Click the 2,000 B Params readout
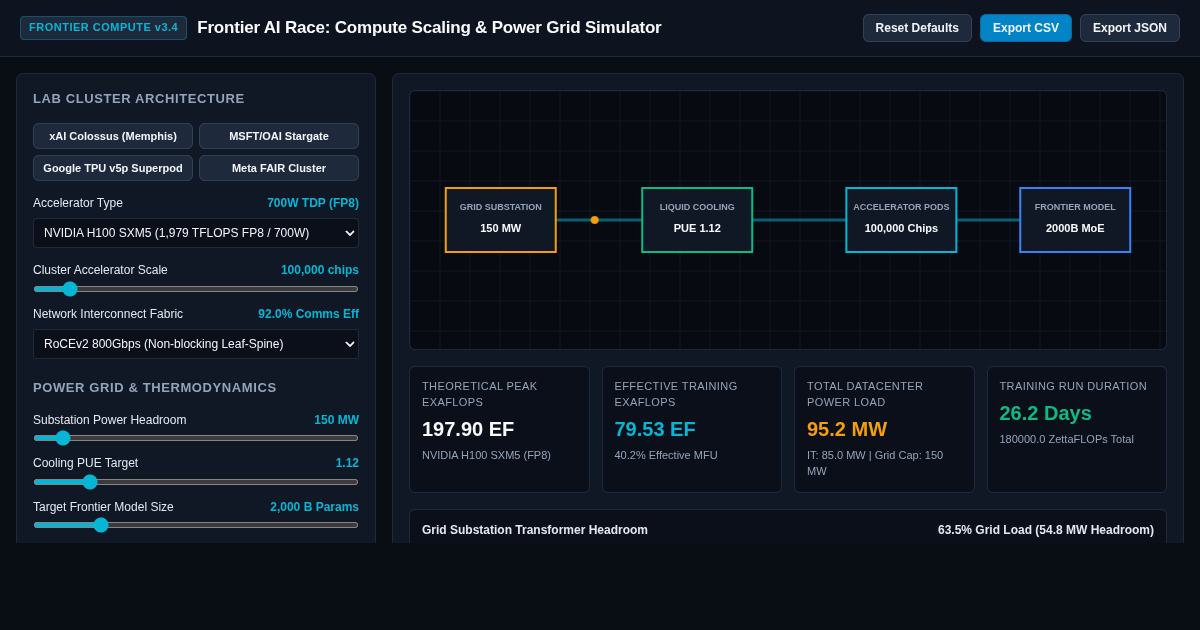 (314, 507)
